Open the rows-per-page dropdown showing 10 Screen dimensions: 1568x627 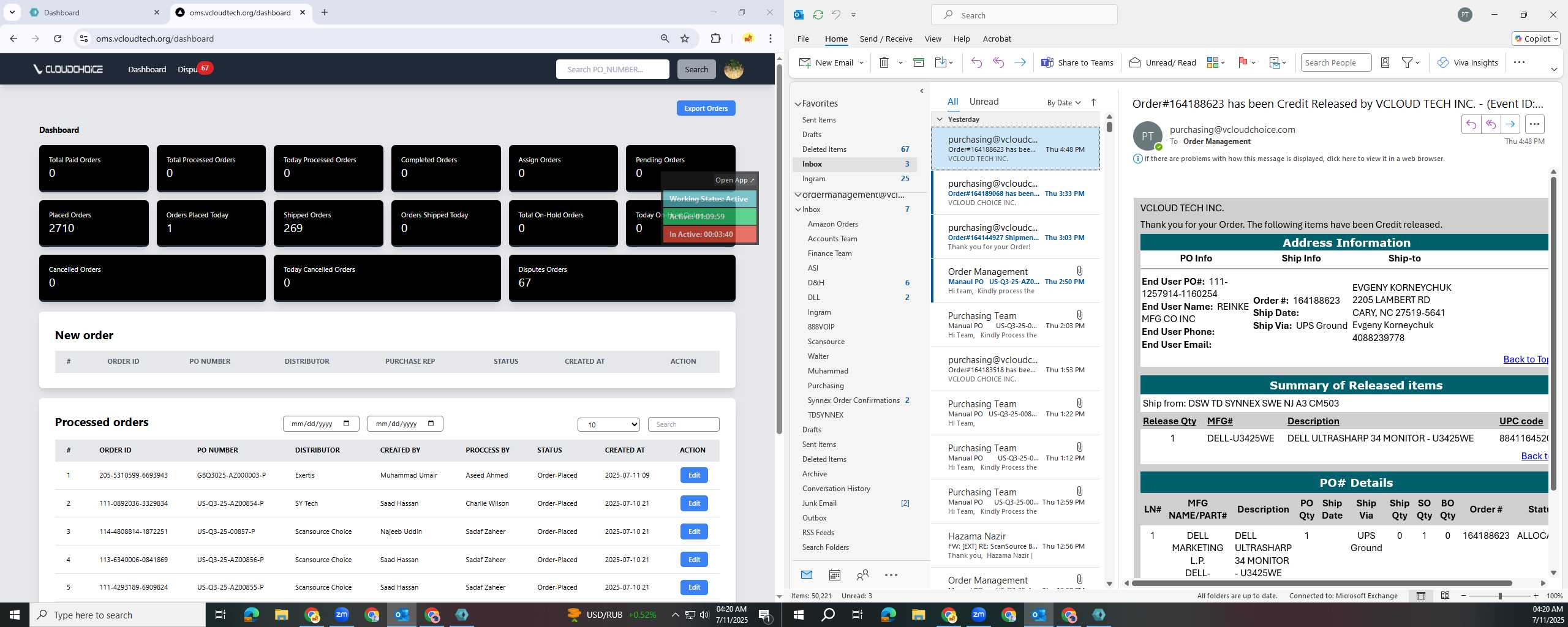[x=608, y=424]
